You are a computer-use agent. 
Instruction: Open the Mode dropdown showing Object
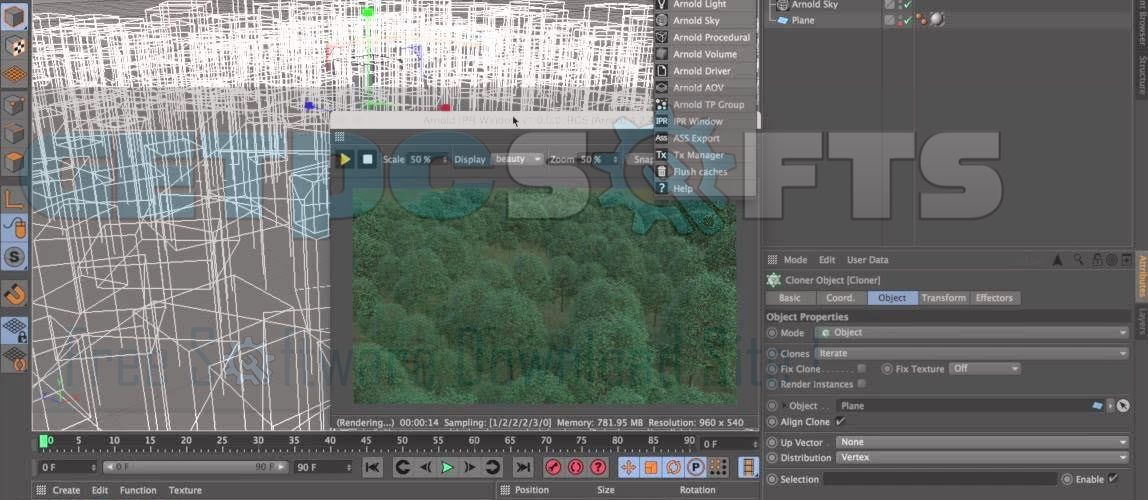972,332
